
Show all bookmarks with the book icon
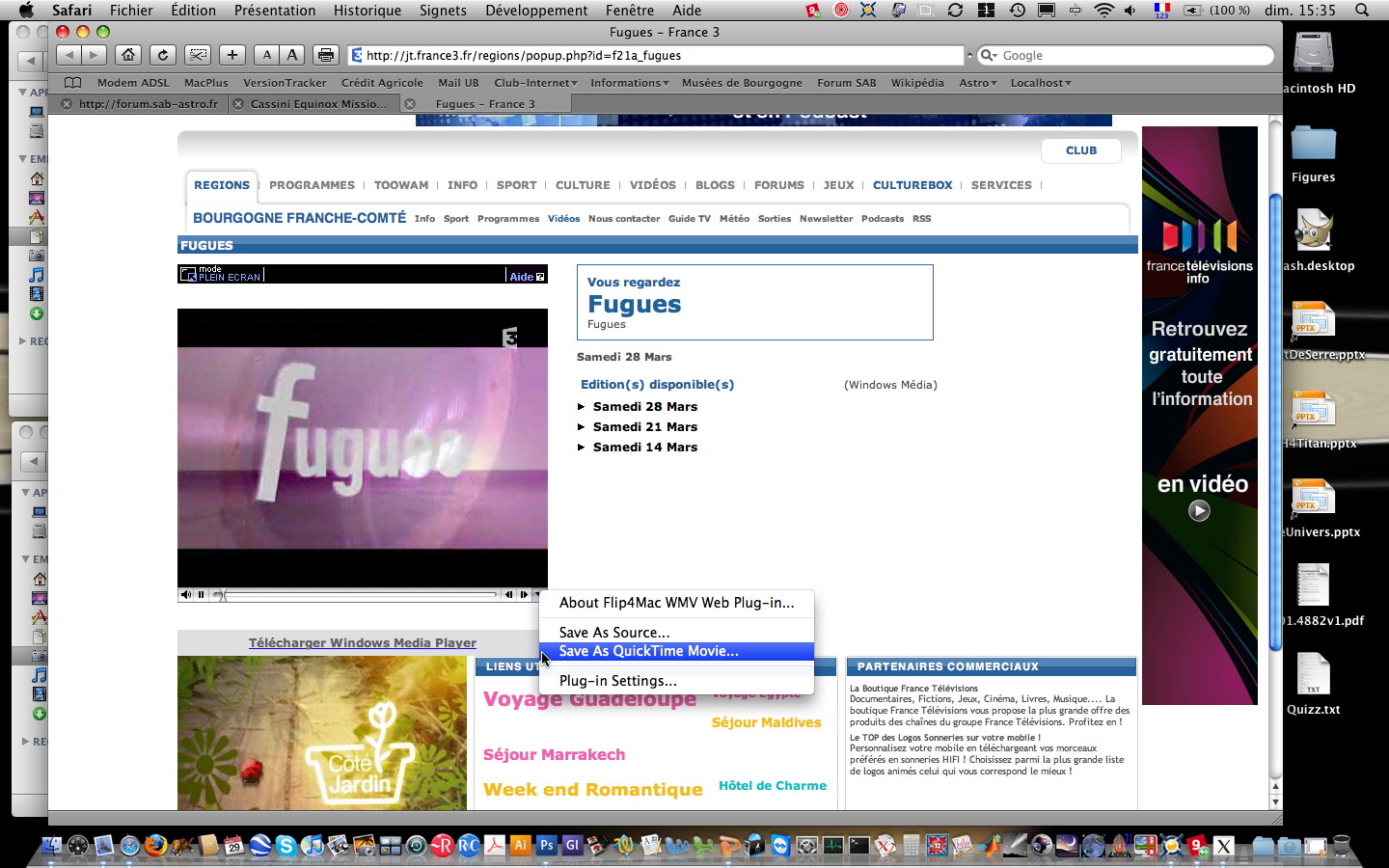tap(72, 83)
